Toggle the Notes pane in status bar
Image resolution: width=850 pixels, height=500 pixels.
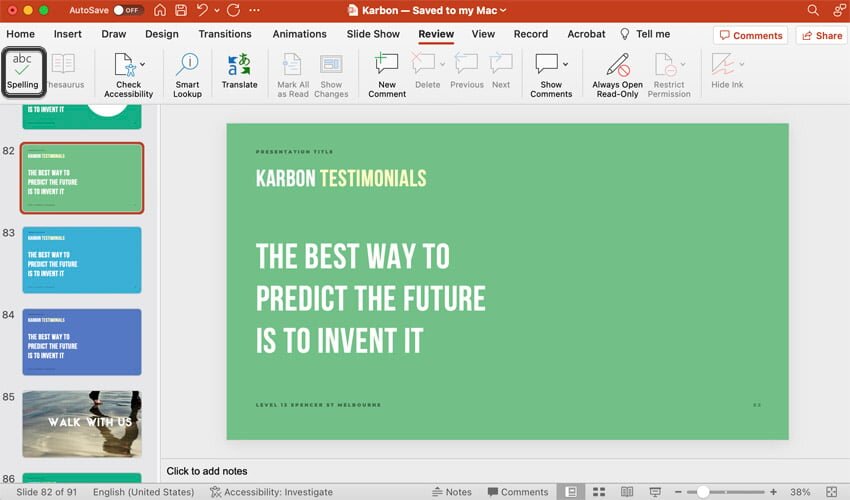tap(452, 492)
